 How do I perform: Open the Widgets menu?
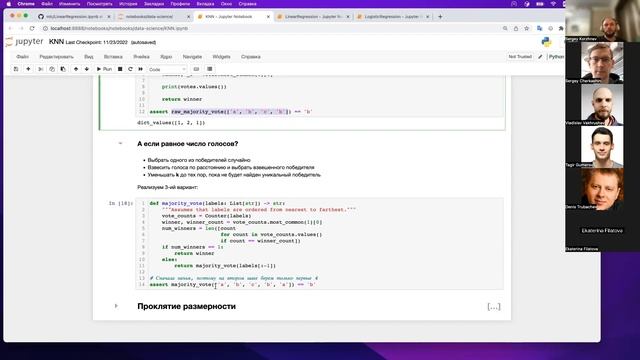(x=221, y=57)
